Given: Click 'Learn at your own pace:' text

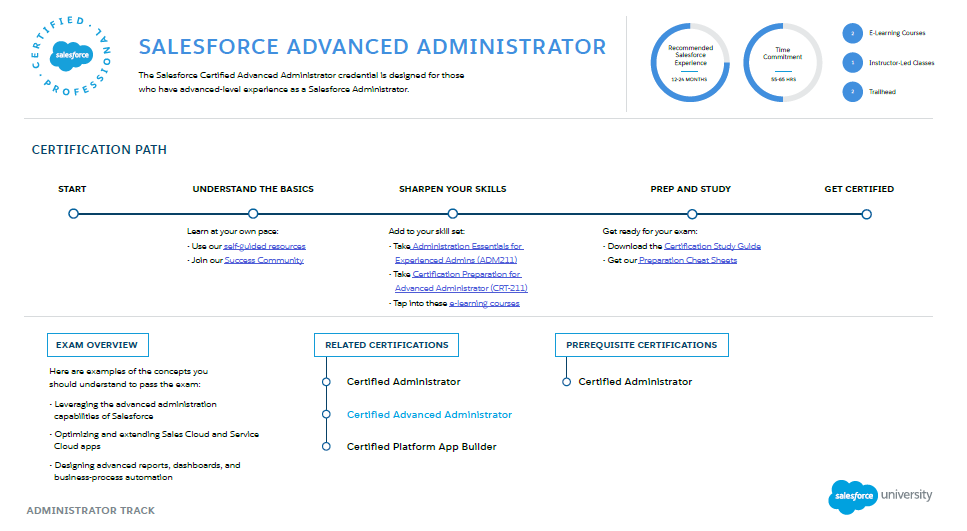Looking at the screenshot, I should (x=233, y=231).
